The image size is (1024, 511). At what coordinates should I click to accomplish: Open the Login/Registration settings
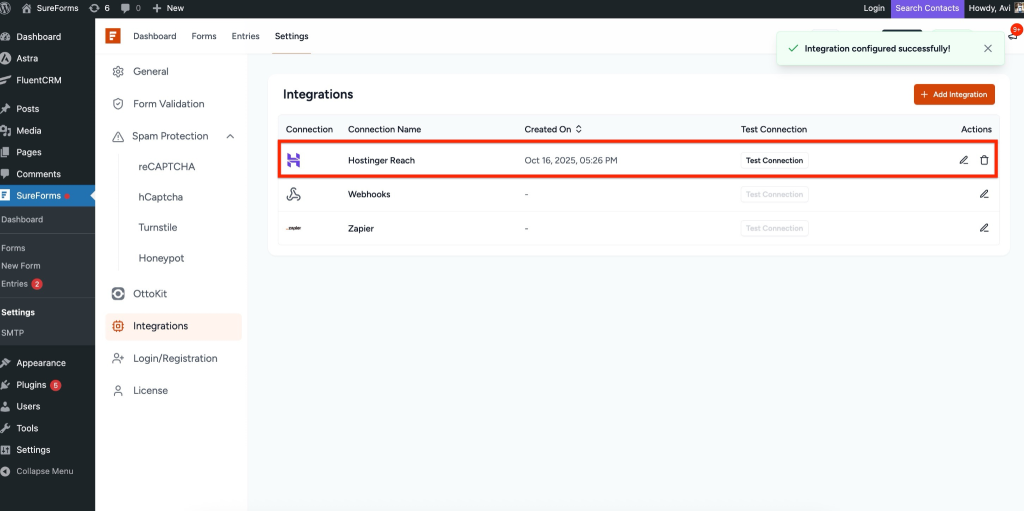[x=175, y=358]
